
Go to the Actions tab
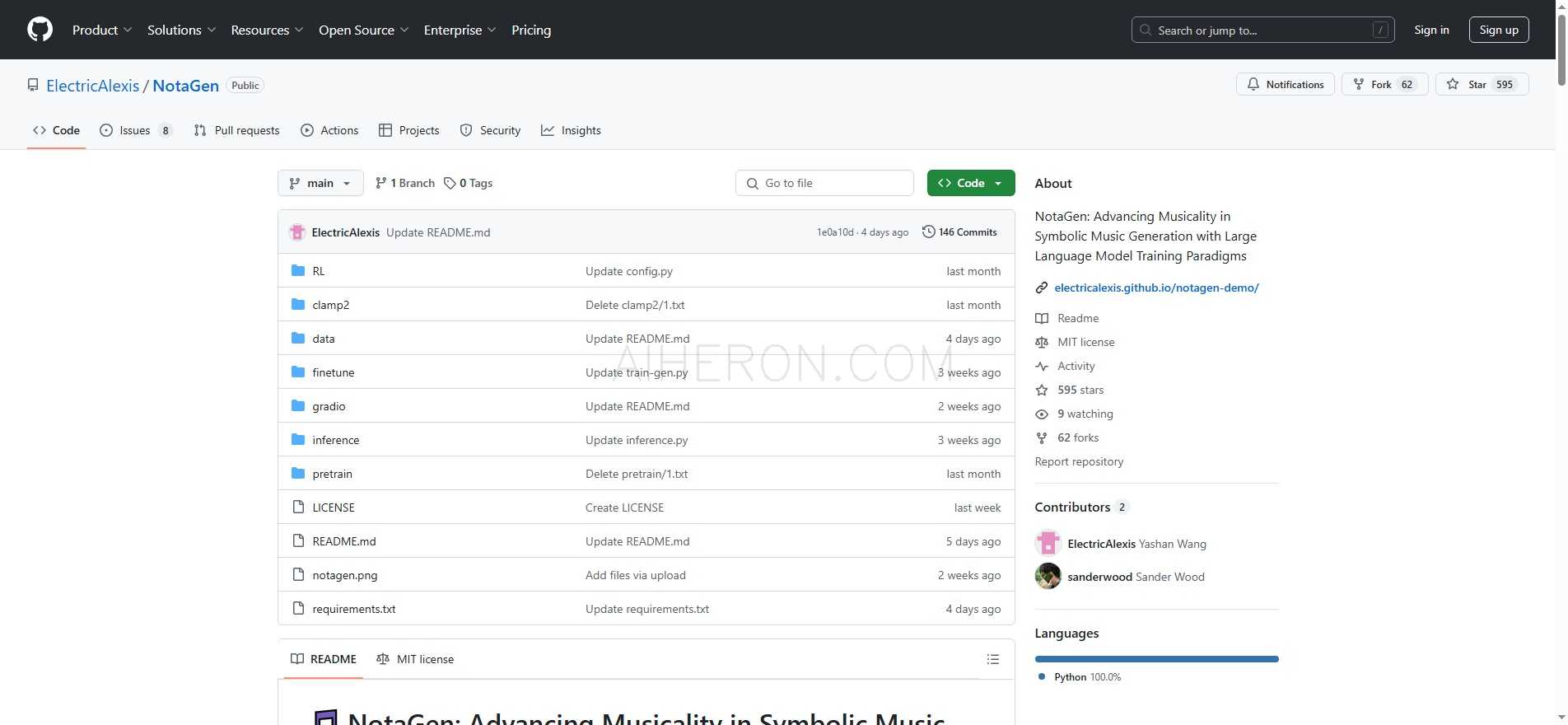tap(329, 130)
